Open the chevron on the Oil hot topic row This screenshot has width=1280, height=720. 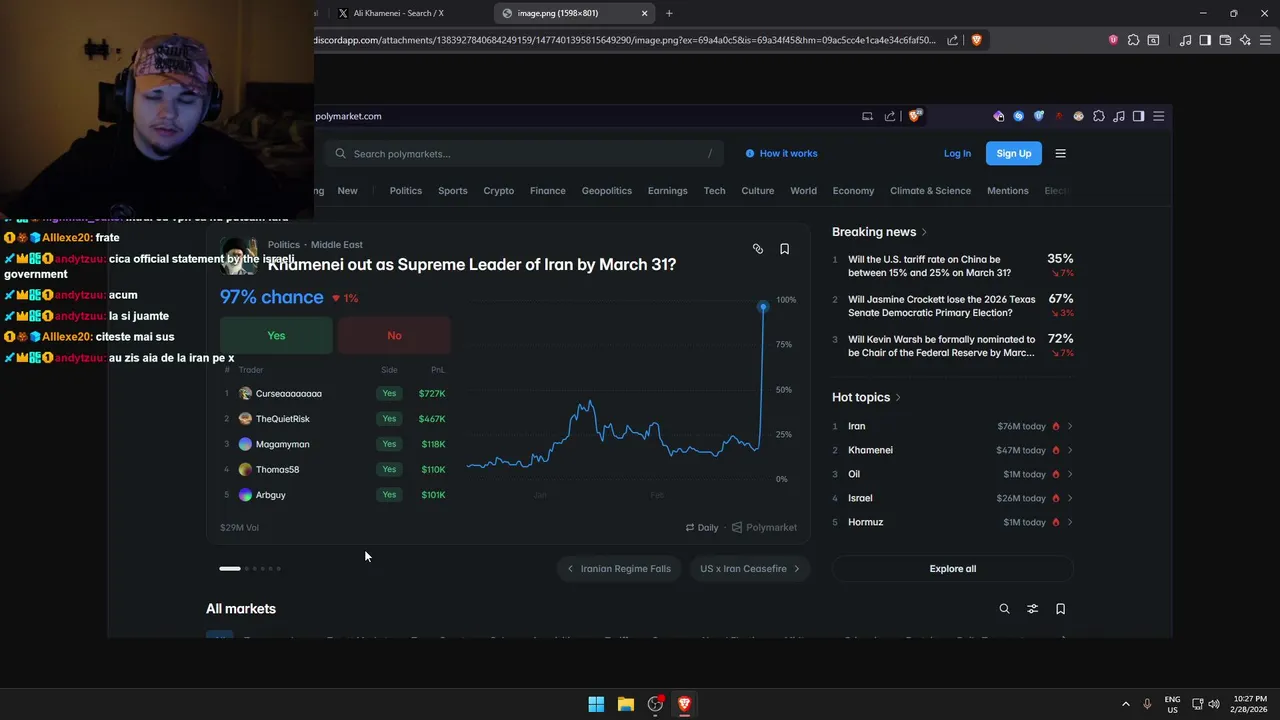(x=1070, y=474)
